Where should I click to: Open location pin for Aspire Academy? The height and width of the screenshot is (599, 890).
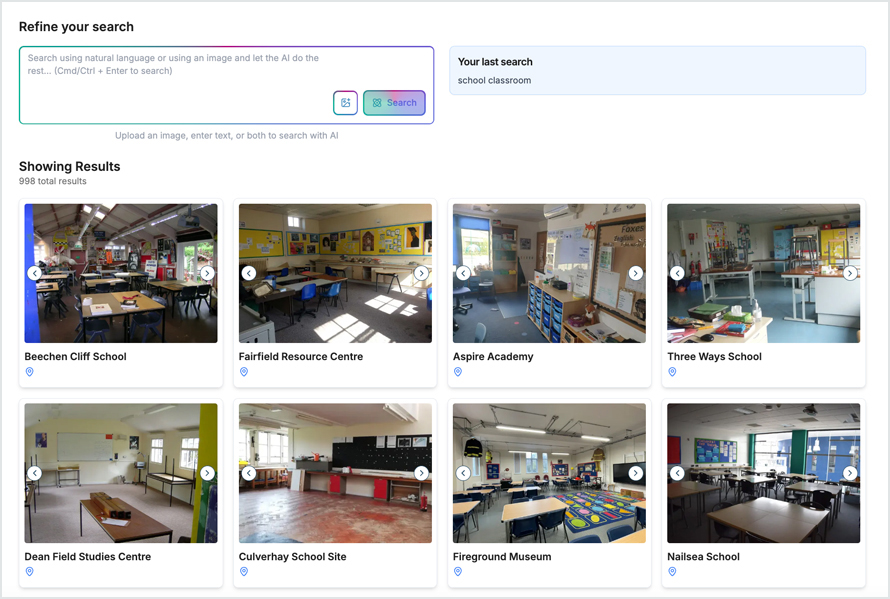(458, 372)
